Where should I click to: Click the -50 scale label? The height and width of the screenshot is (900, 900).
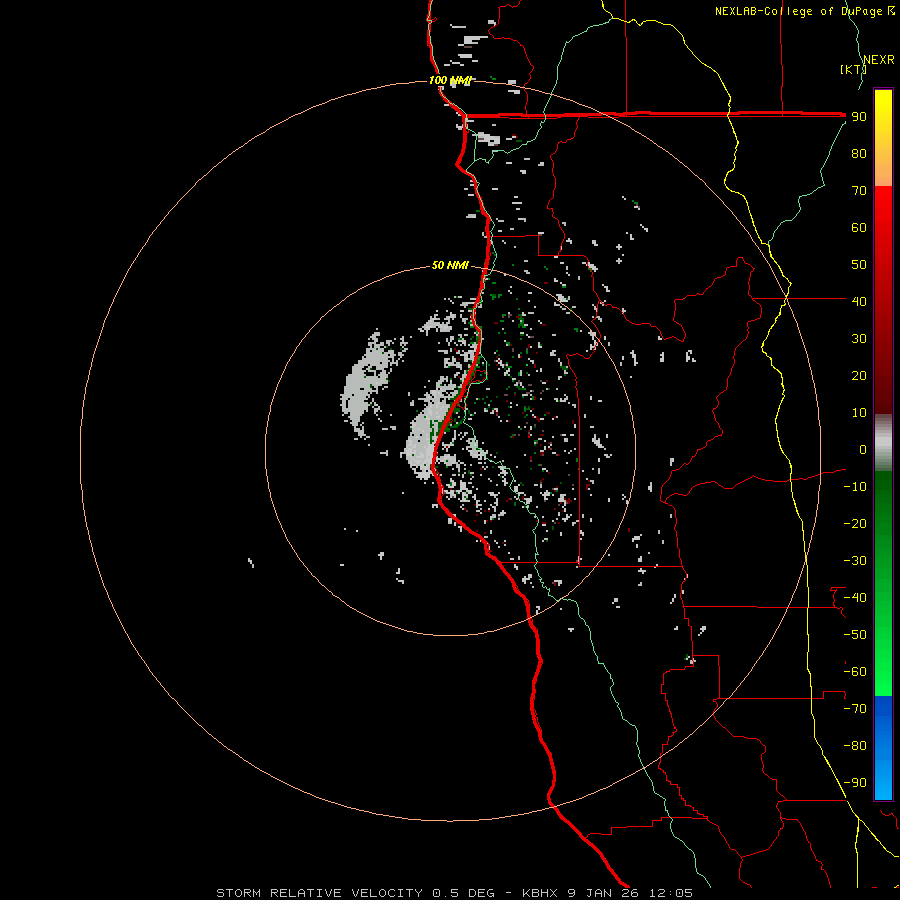(855, 634)
